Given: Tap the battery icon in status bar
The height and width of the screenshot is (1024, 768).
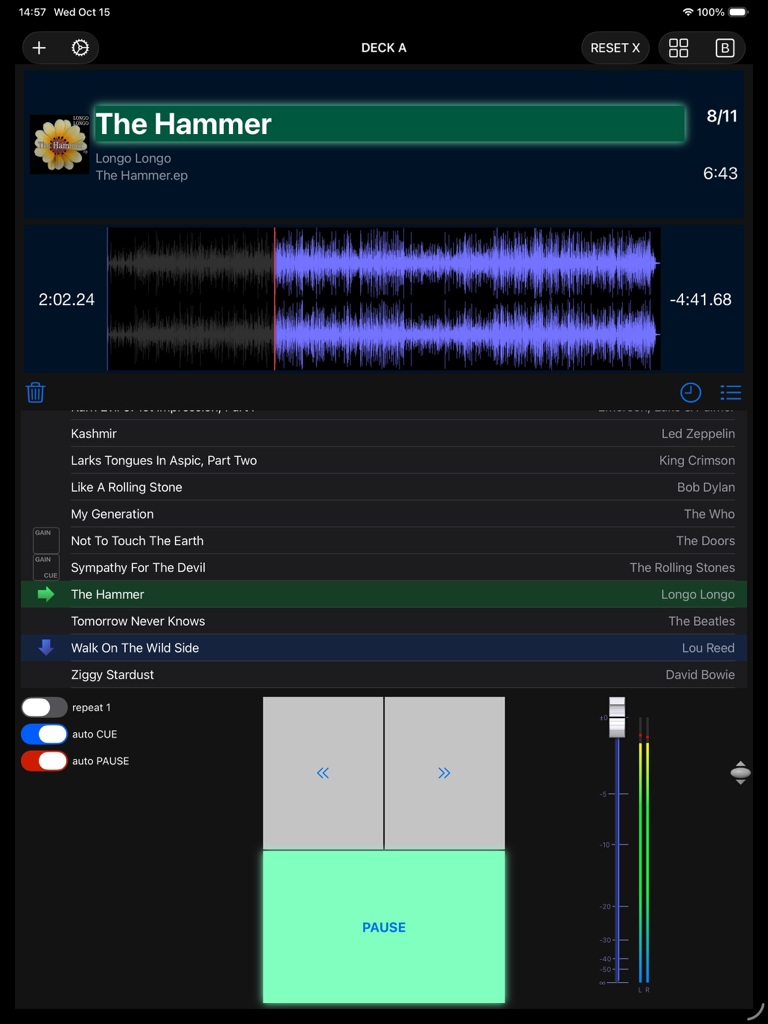Looking at the screenshot, I should (x=738, y=12).
